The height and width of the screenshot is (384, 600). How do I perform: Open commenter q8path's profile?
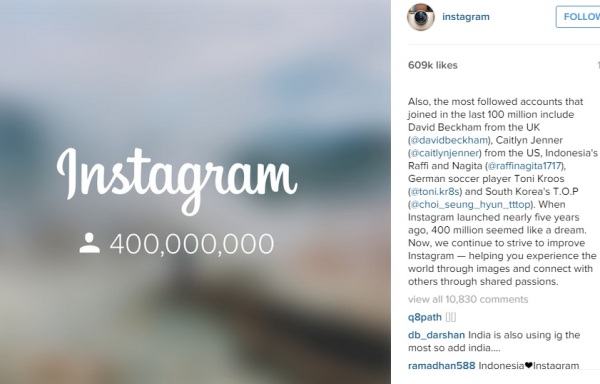[x=425, y=317]
